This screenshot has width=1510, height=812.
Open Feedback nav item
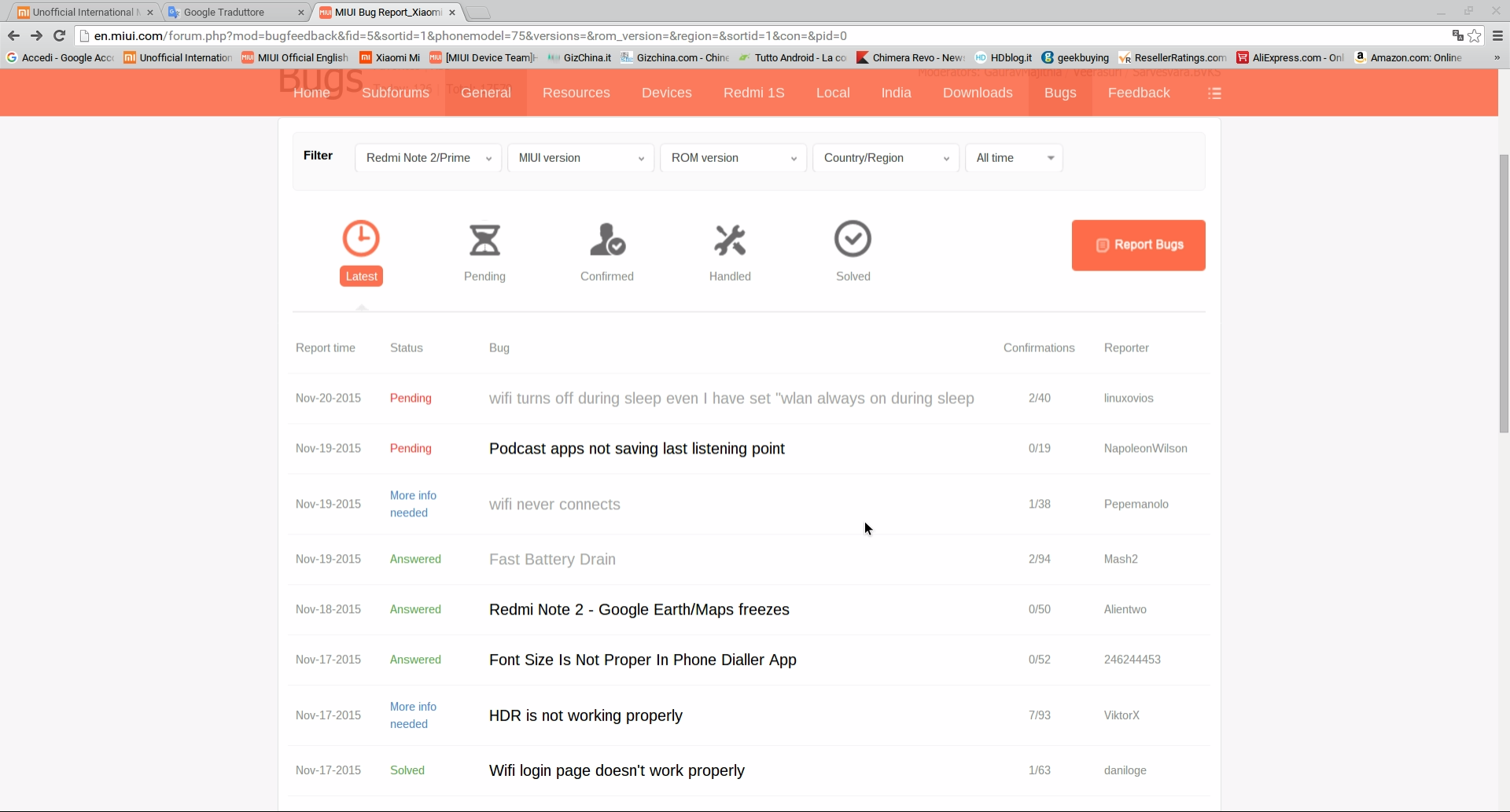pyautogui.click(x=1139, y=93)
